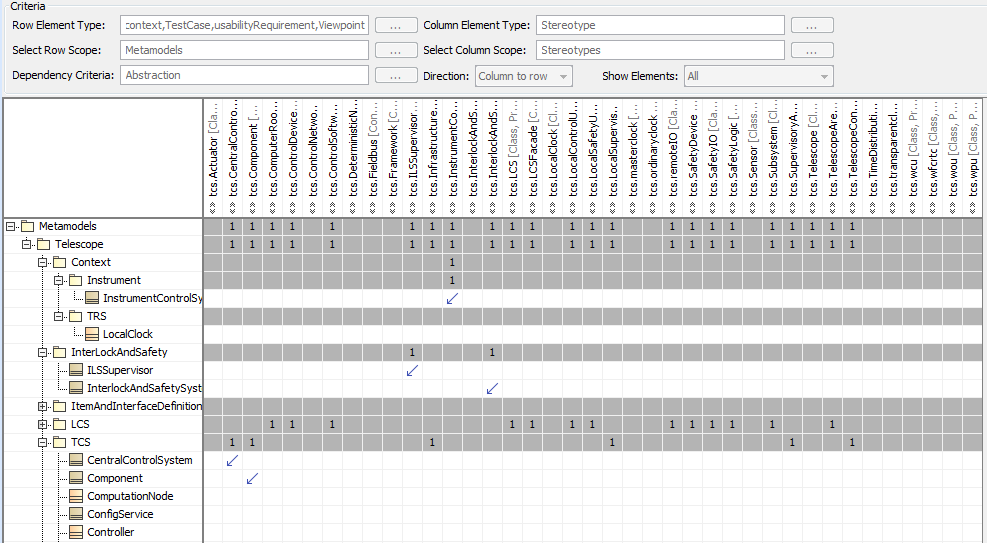Click browse button for Row Element Type

pyautogui.click(x=396, y=26)
